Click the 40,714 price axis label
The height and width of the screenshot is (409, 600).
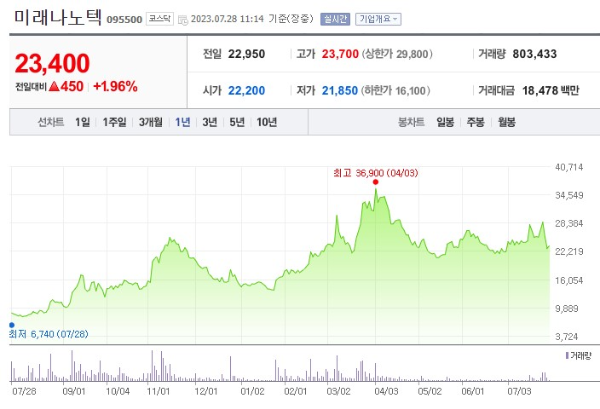point(569,167)
